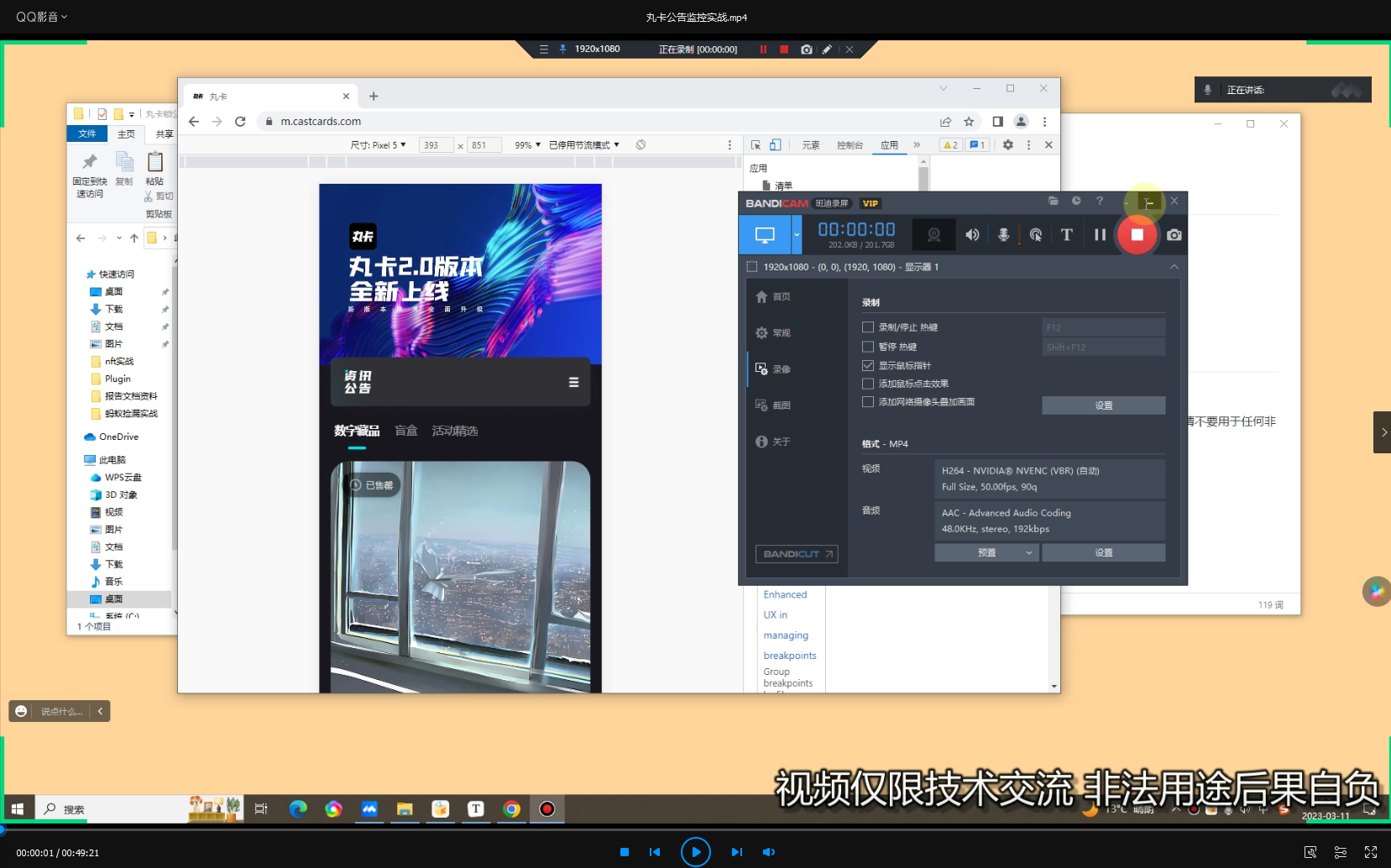Image resolution: width=1391 pixels, height=868 pixels.
Task: Open Bandicam's help question mark icon
Action: pos(1100,201)
